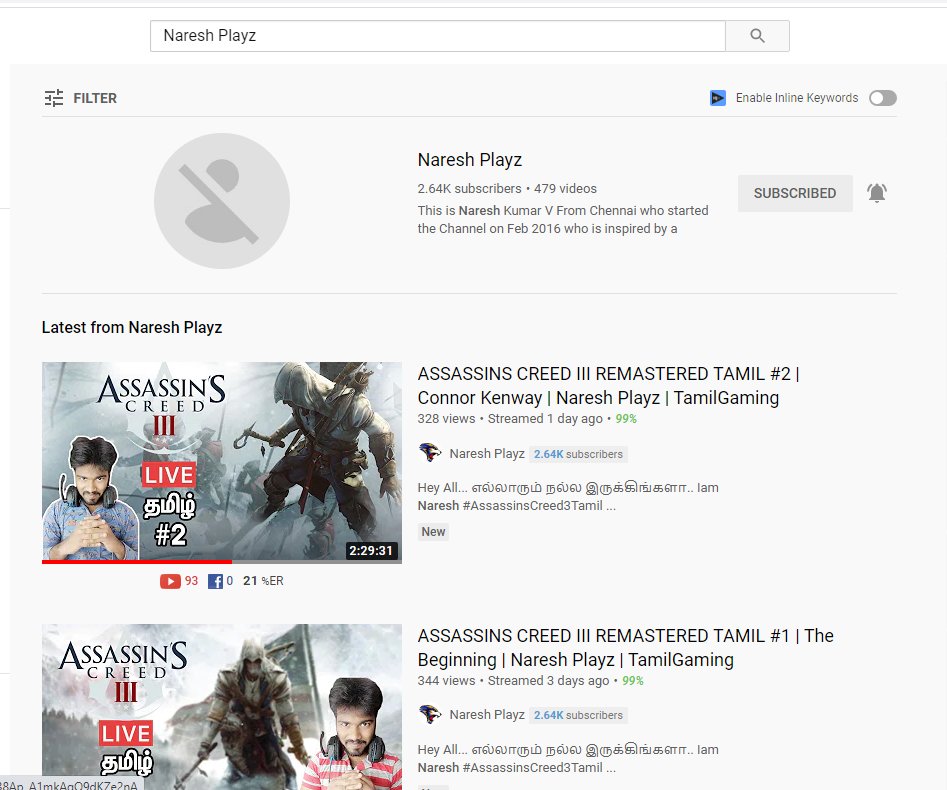Click the notification bell icon

click(x=877, y=193)
